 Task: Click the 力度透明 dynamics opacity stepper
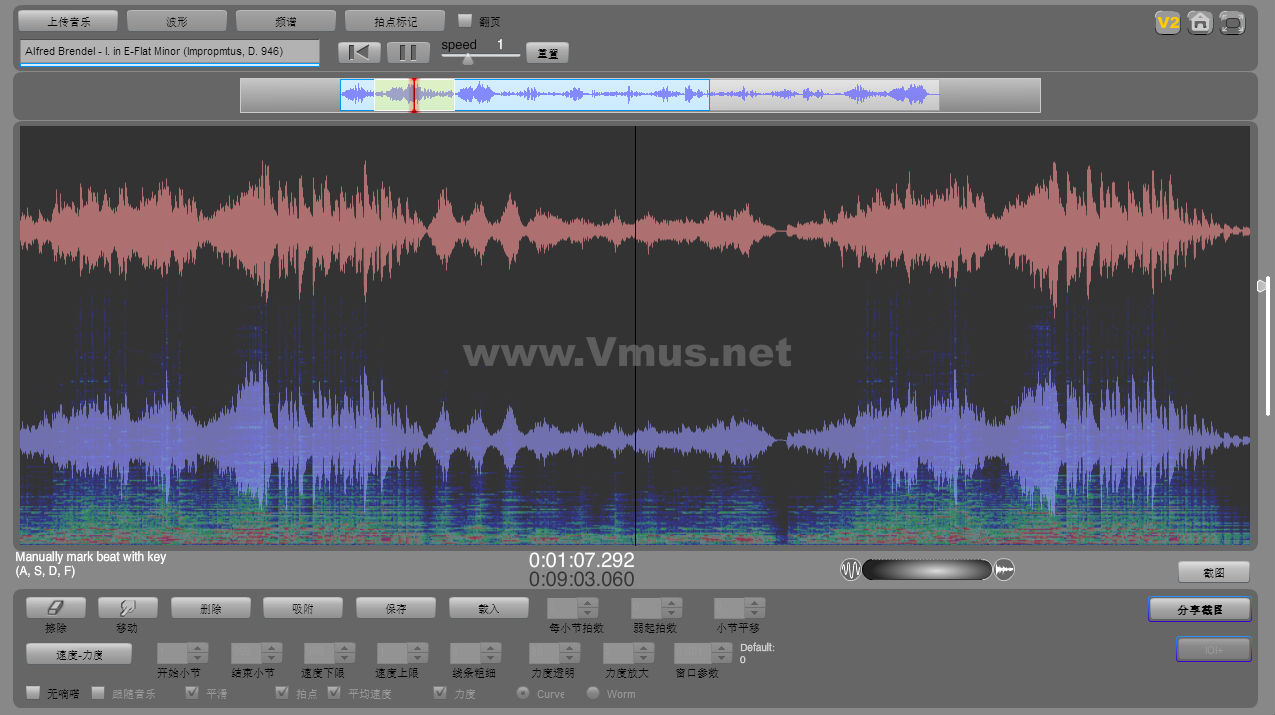point(554,653)
